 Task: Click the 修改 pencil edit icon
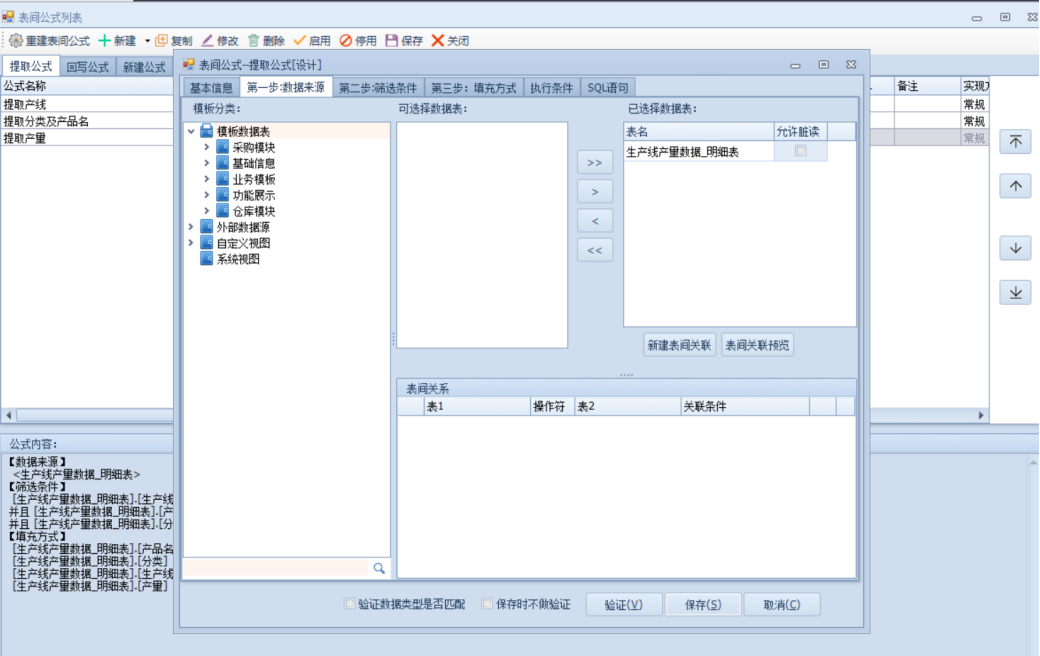207,41
